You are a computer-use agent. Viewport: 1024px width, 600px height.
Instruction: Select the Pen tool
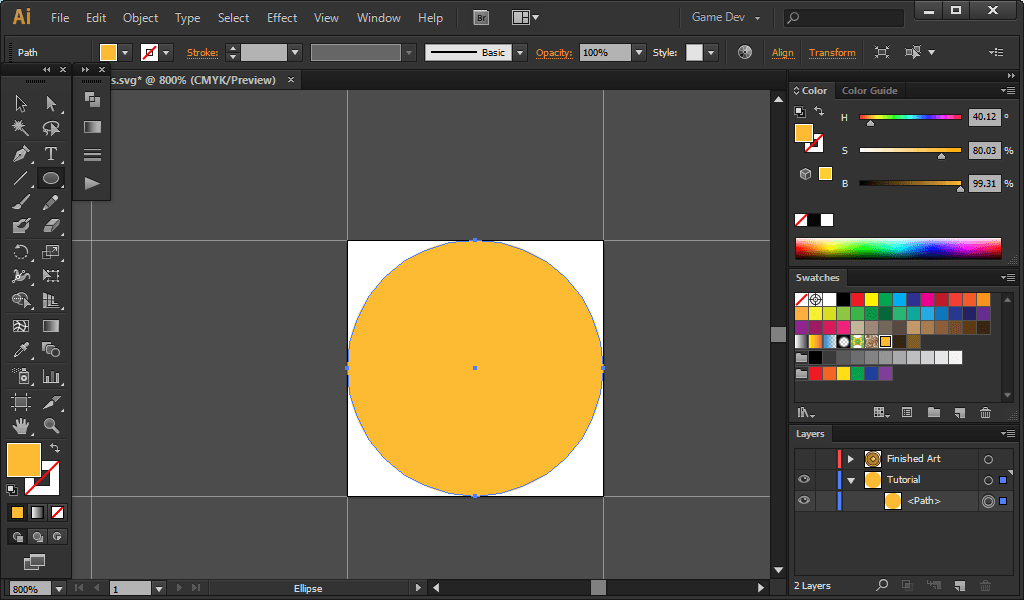click(22, 153)
